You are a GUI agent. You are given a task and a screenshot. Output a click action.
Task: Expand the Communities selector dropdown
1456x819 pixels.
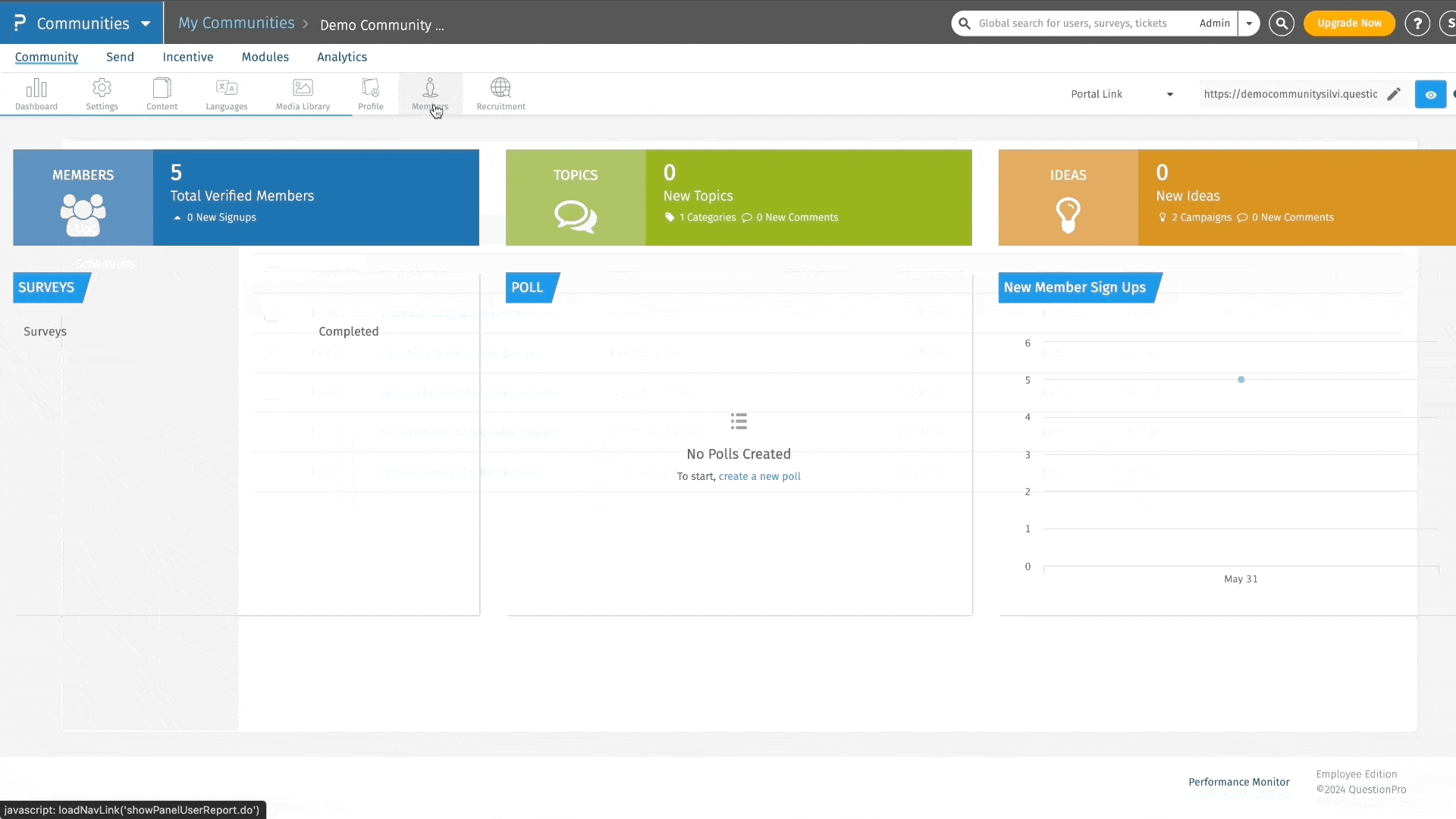pyautogui.click(x=145, y=23)
